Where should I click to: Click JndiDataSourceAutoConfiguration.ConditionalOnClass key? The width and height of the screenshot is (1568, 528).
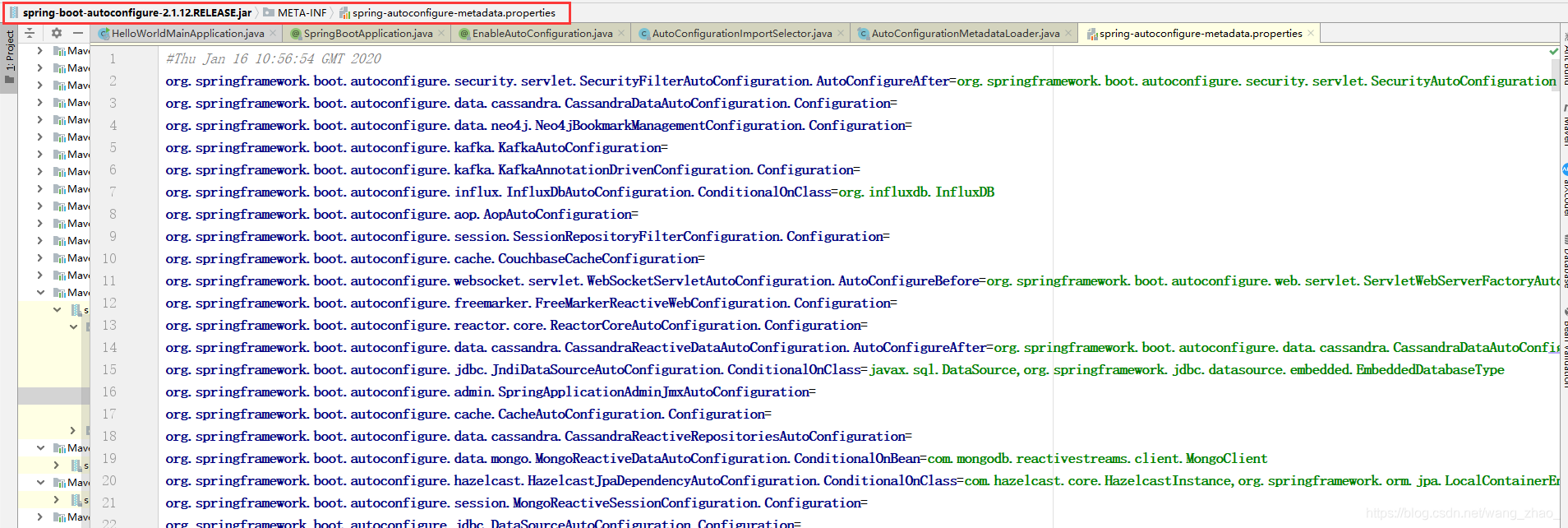513,369
